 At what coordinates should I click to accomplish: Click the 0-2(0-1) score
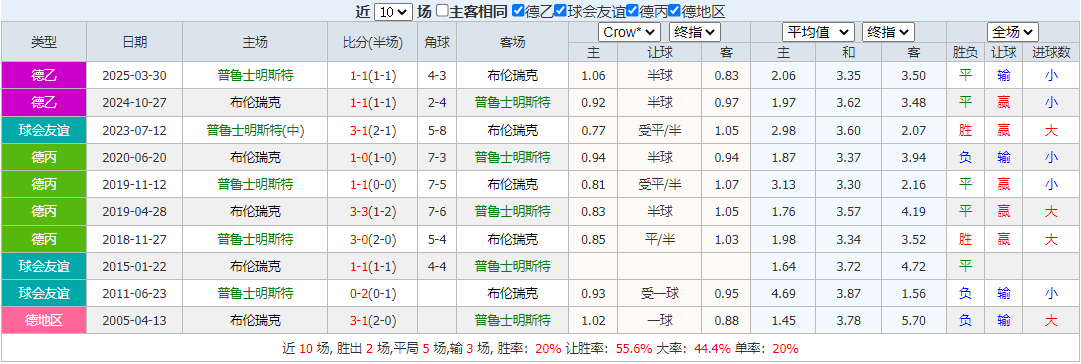coord(373,294)
